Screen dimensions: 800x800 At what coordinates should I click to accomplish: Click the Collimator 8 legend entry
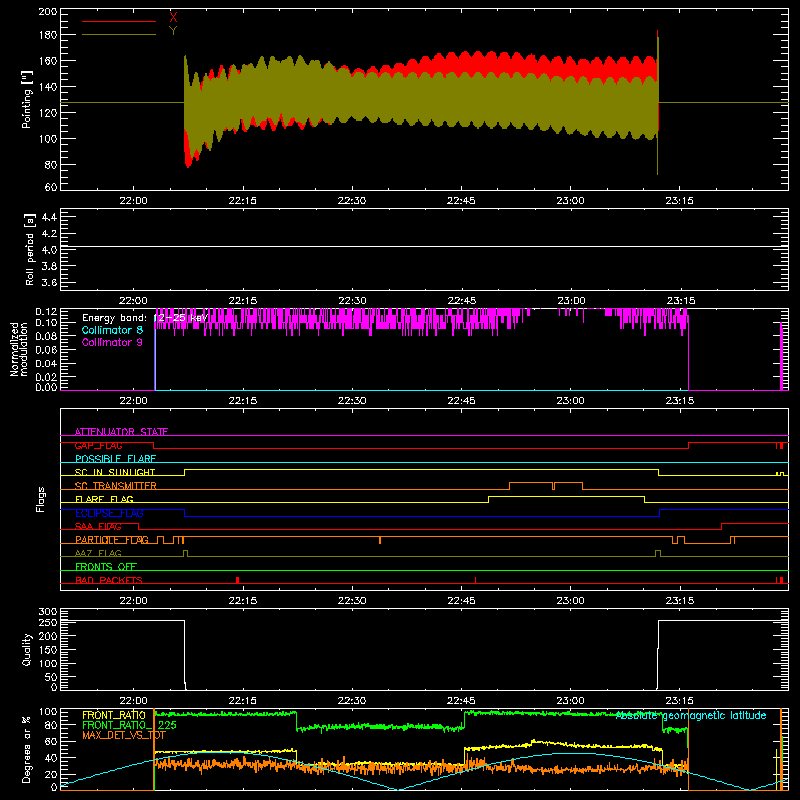coord(112,330)
